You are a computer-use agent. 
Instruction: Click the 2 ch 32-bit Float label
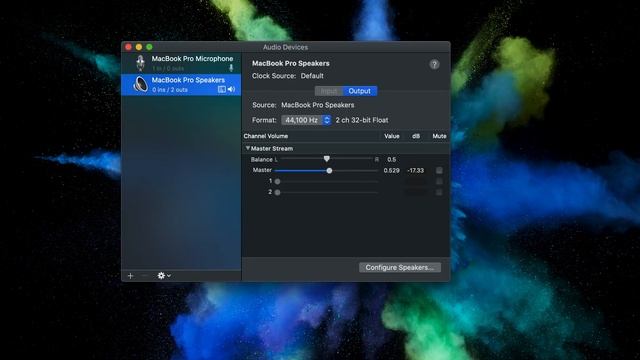pos(362,120)
